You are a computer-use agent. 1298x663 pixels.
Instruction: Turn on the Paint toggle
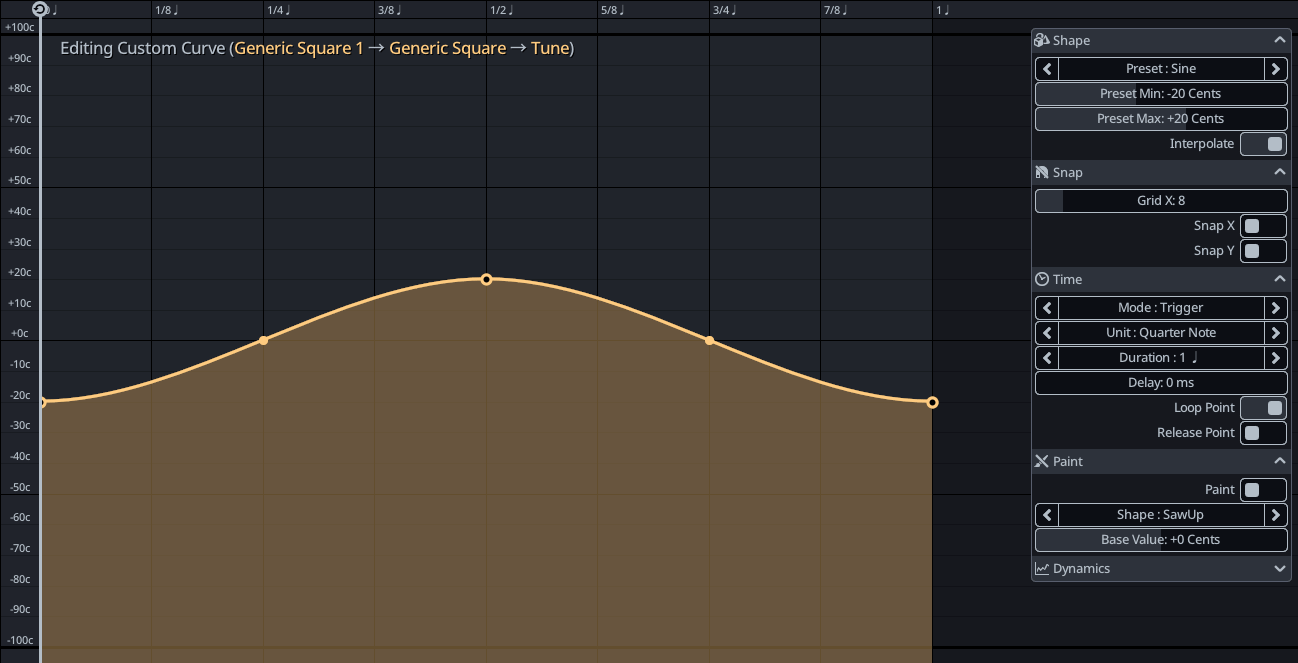point(1263,490)
